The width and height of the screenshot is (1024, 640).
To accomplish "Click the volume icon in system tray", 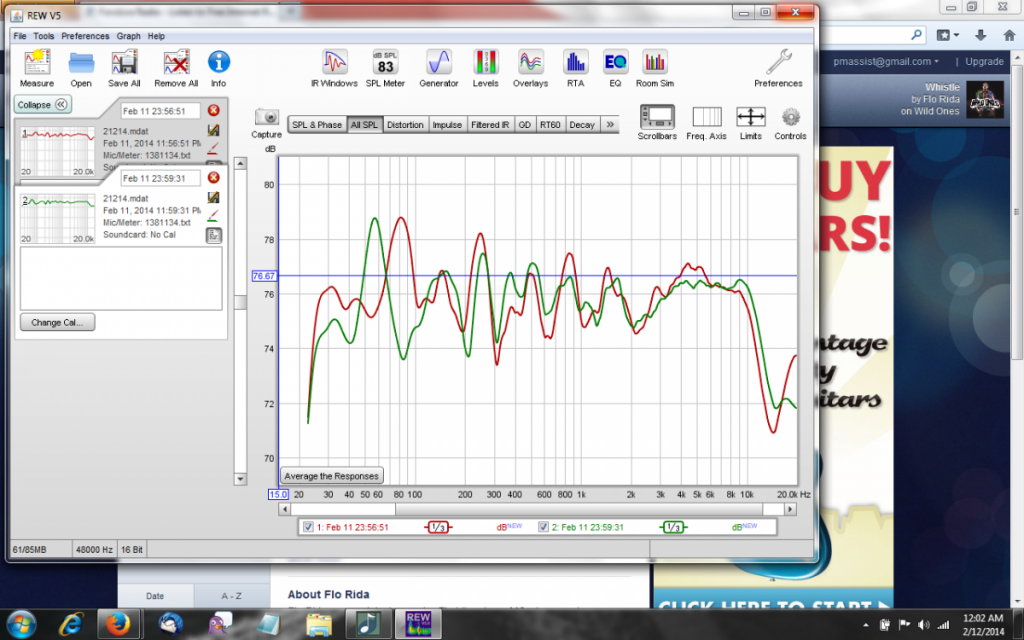I will [923, 625].
